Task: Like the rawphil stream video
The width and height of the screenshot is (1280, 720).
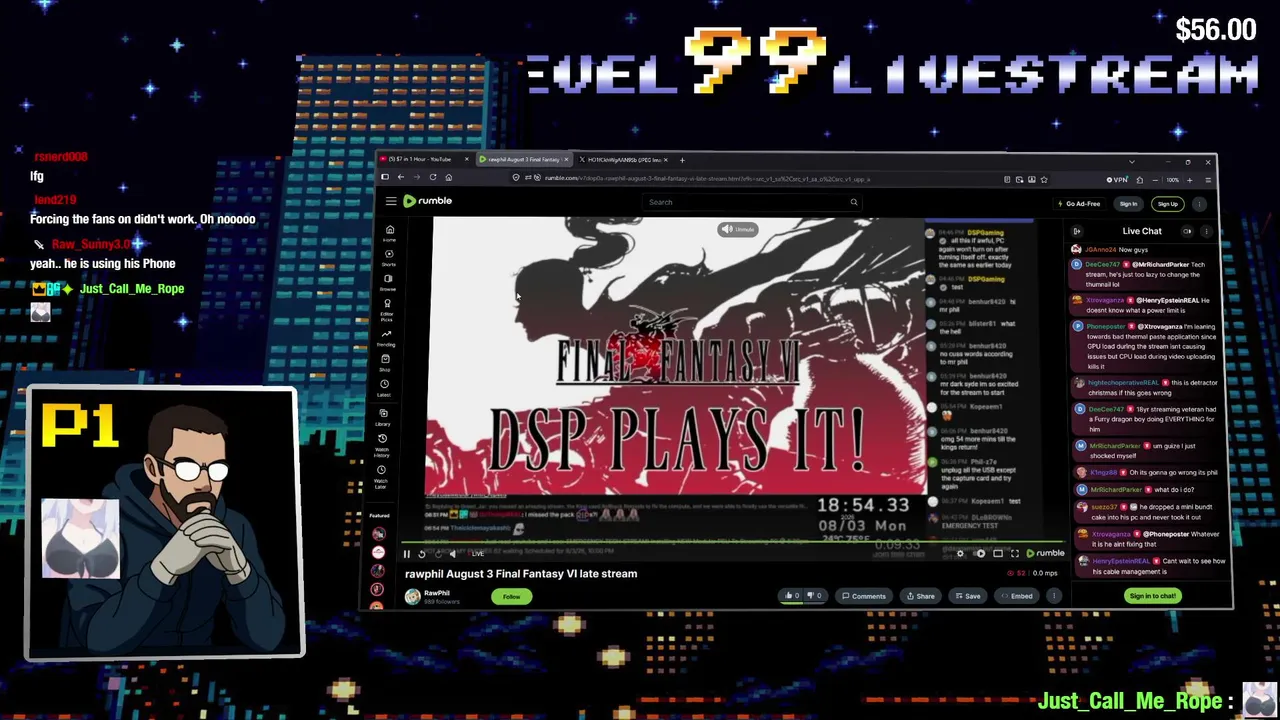Action: point(792,596)
